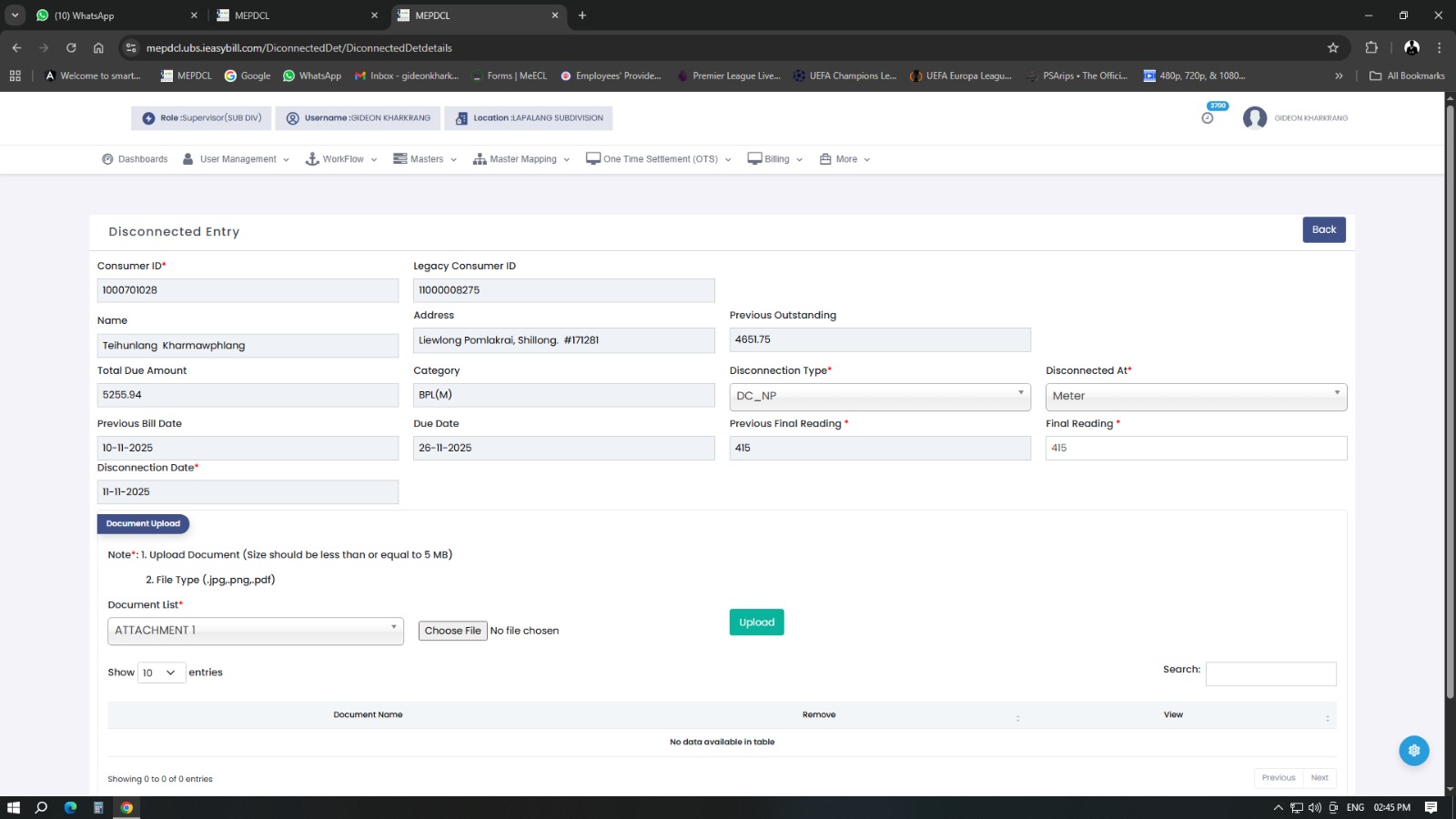This screenshot has width=1456, height=819.
Task: Open Chrome from the Windows taskbar
Action: pos(126,807)
